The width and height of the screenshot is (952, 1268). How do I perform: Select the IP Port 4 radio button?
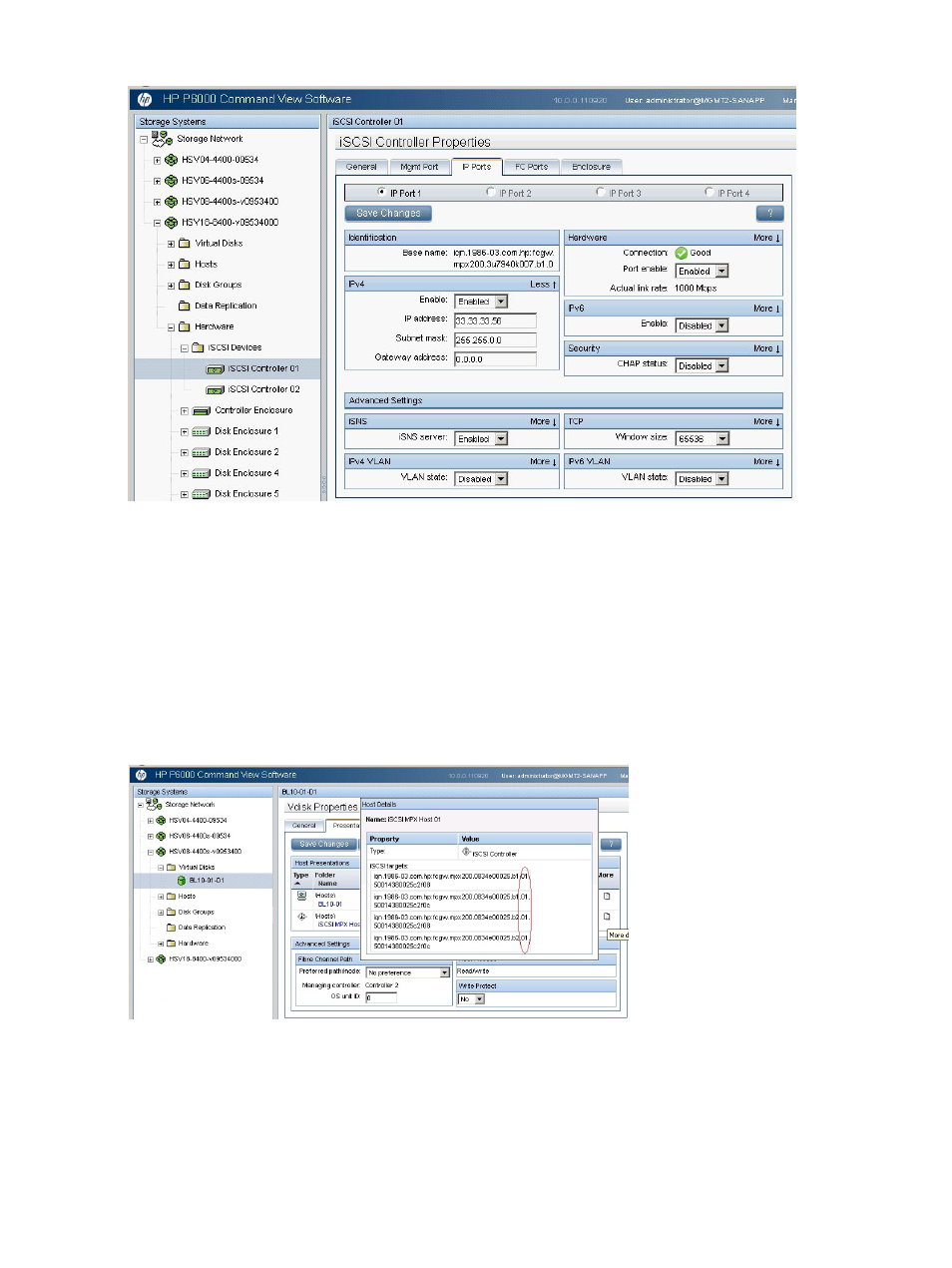tap(710, 192)
